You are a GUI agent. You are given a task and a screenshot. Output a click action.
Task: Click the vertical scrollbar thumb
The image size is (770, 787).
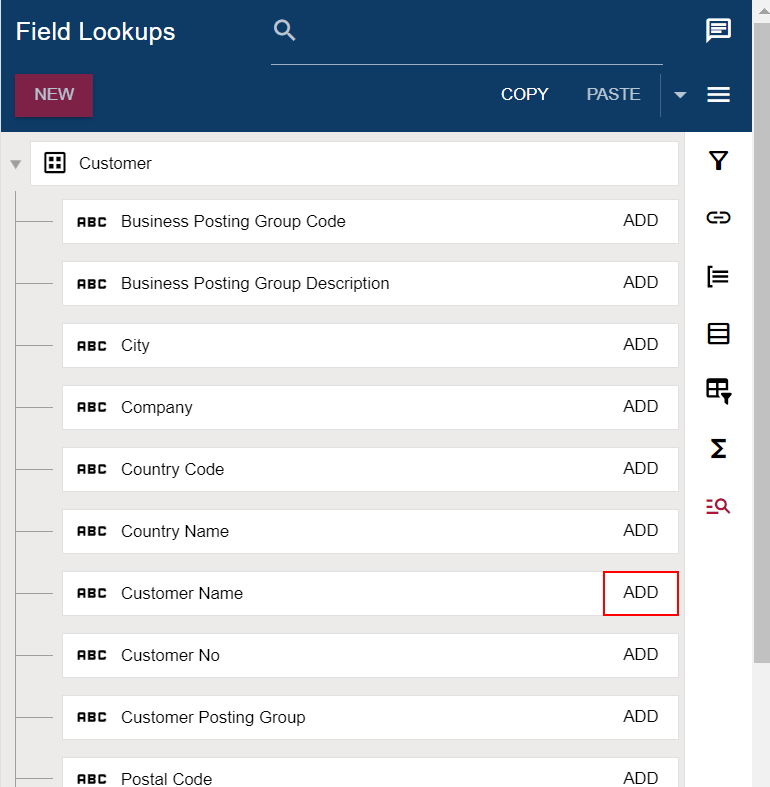tap(761, 341)
